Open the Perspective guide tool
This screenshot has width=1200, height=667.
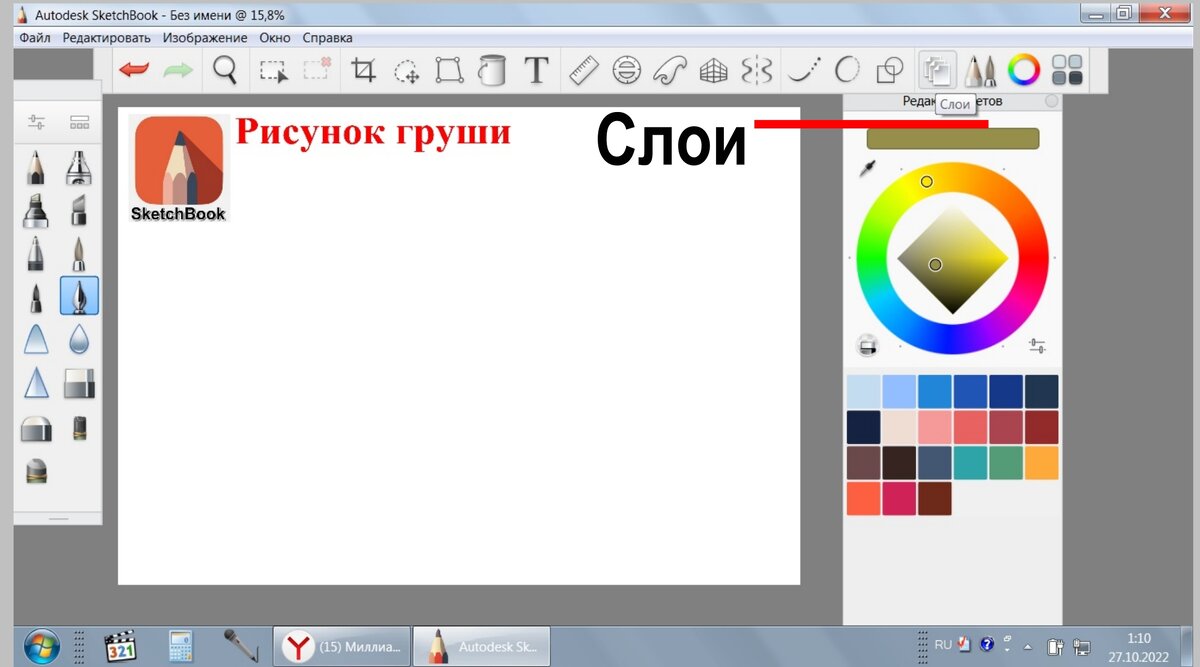tap(714, 70)
